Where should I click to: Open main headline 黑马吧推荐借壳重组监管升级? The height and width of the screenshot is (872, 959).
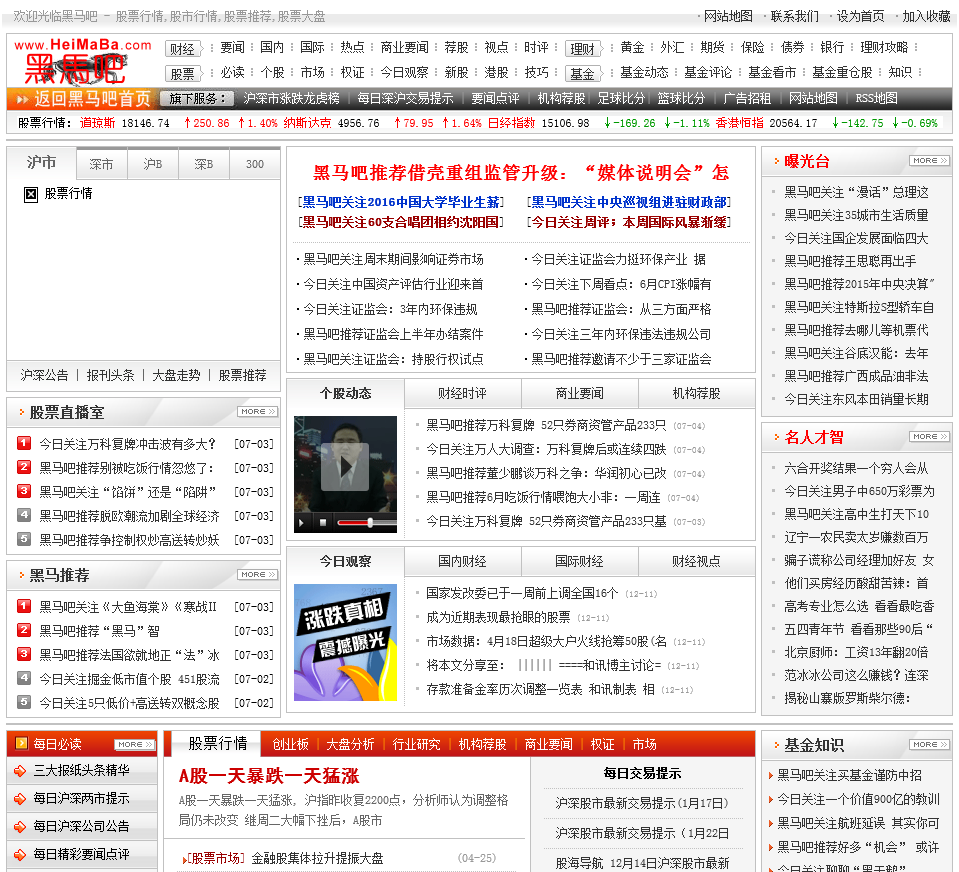click(521, 173)
